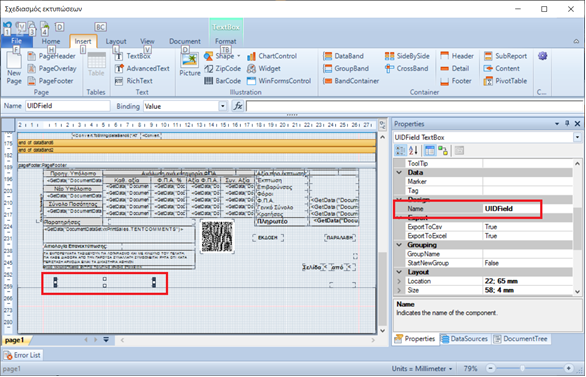Screen dimensions: 586x377
Task: Open the Error List tab
Action: coord(22,355)
